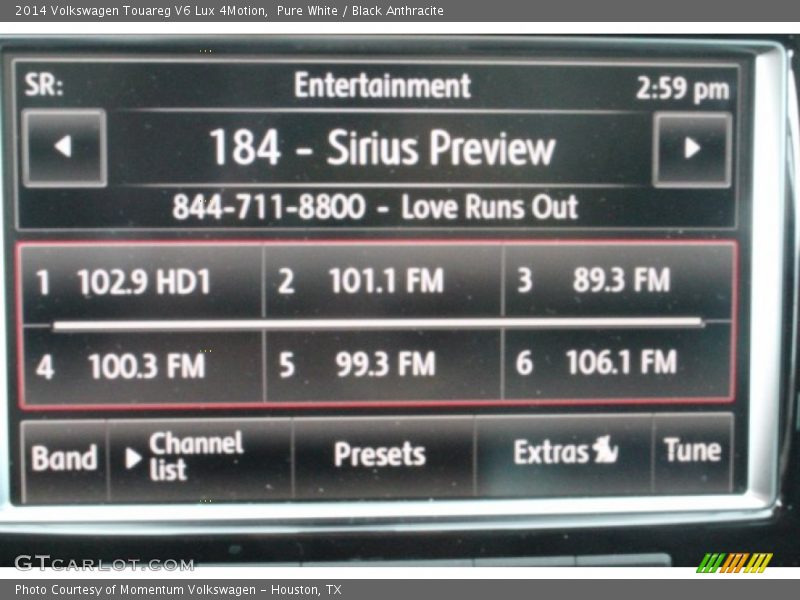Open the Extras menu
The height and width of the screenshot is (600, 800).
(x=564, y=452)
